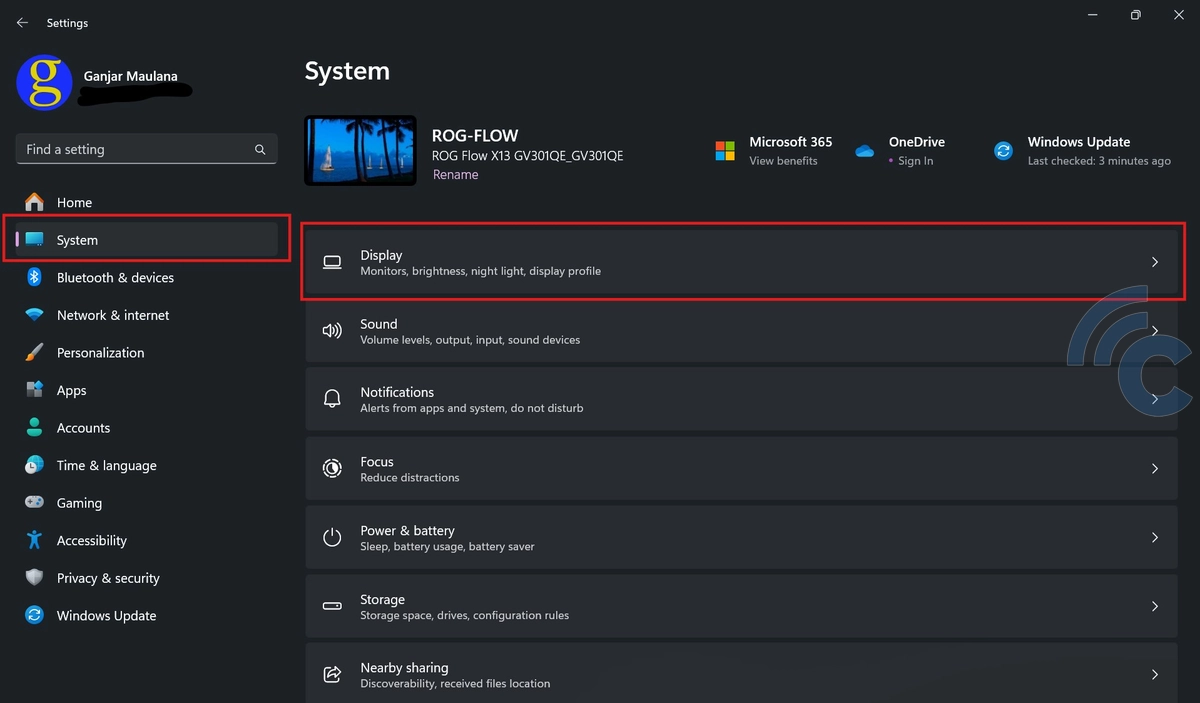This screenshot has width=1200, height=703.
Task: Click the Network Wi-Fi icon
Action: 35,315
